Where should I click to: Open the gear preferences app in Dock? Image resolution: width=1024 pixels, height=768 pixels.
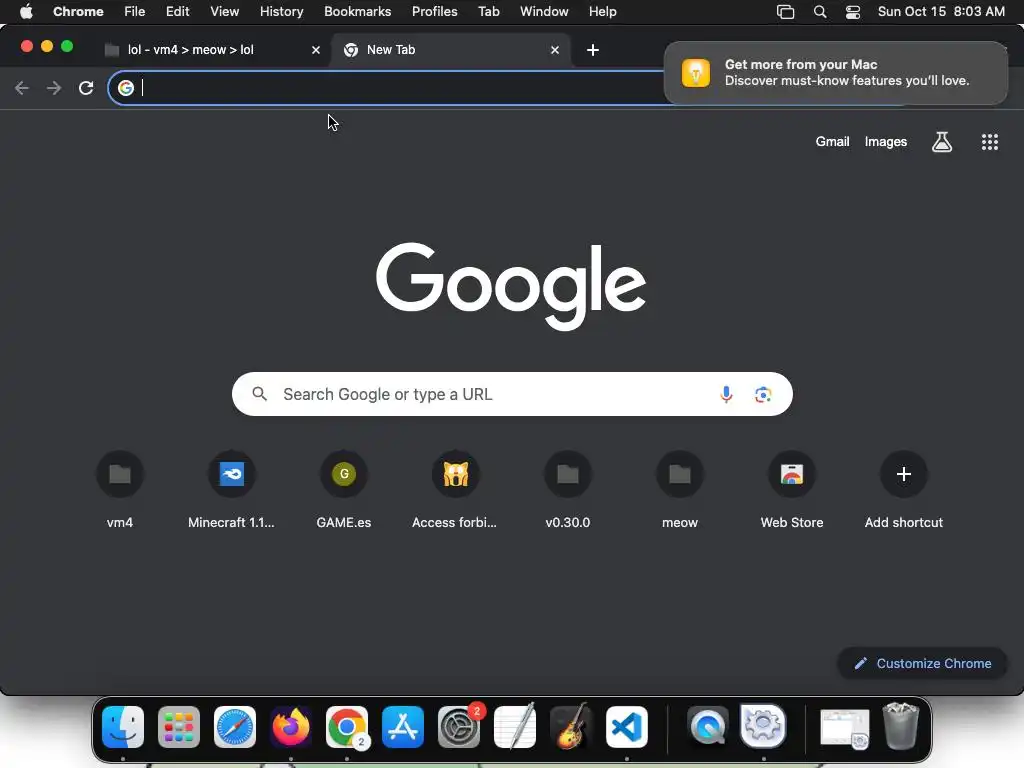point(763,726)
